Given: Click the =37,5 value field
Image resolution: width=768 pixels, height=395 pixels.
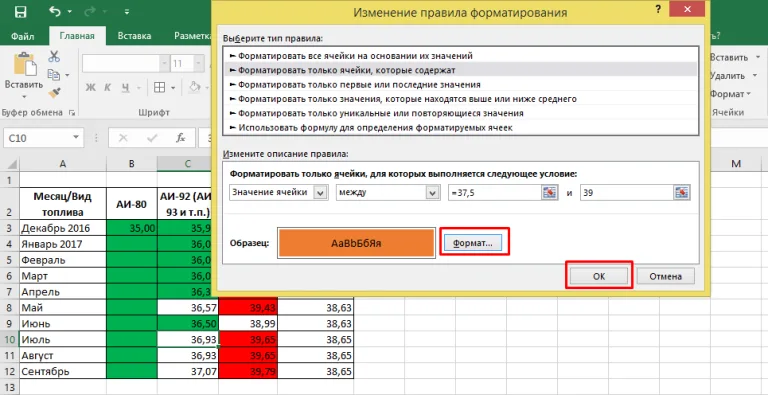Looking at the screenshot, I should coord(495,192).
